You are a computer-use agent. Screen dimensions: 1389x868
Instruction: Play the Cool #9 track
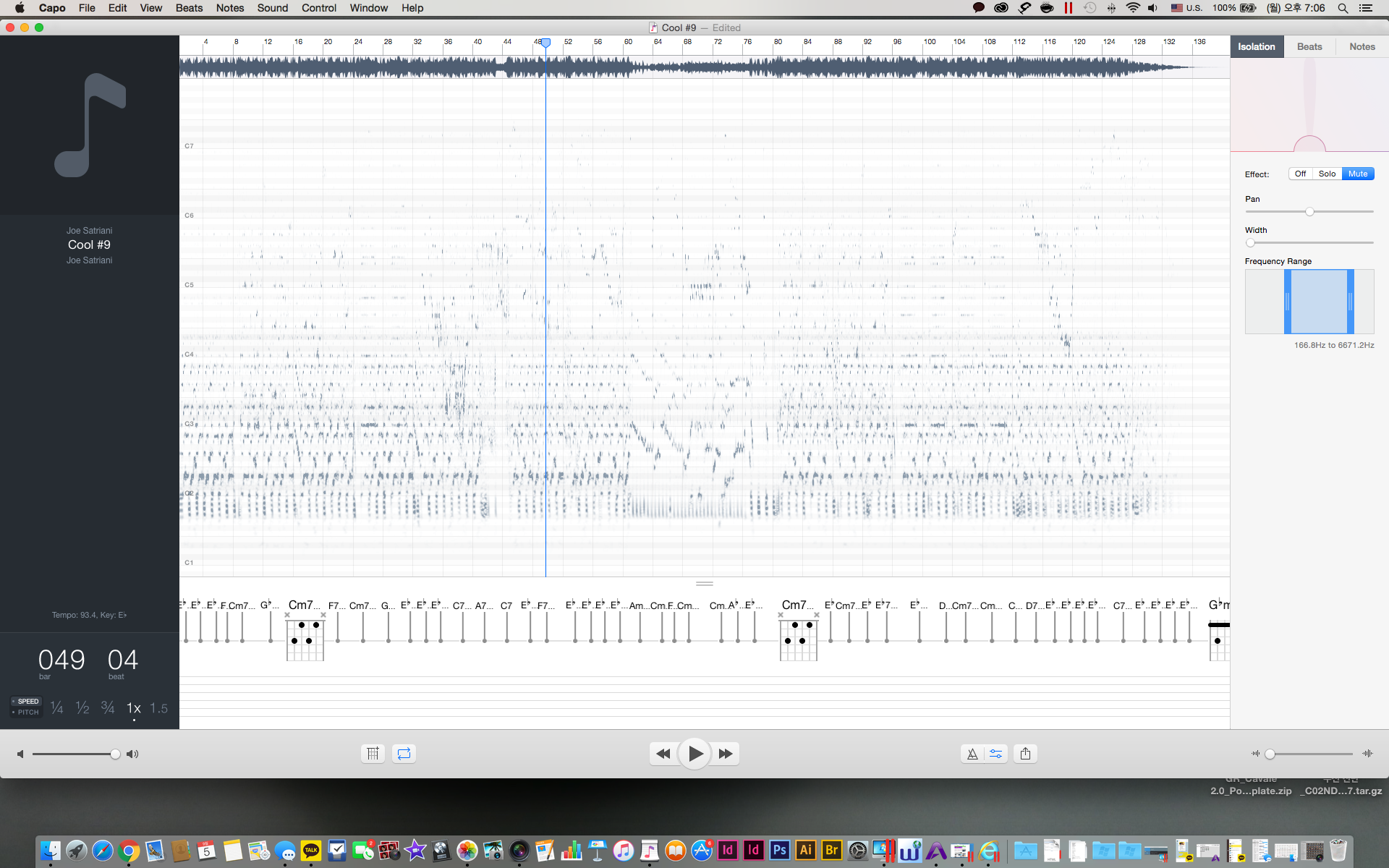[x=694, y=754]
